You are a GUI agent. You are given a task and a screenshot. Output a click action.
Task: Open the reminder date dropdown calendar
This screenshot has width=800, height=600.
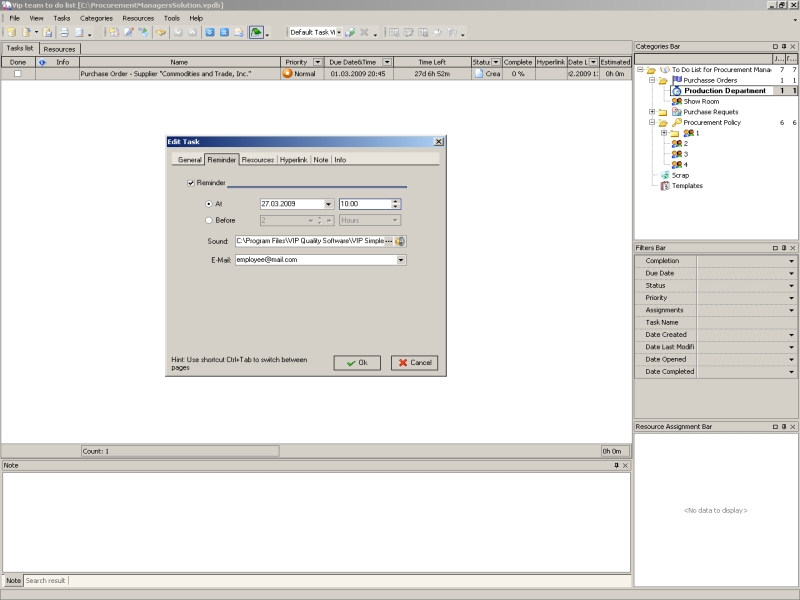click(329, 204)
